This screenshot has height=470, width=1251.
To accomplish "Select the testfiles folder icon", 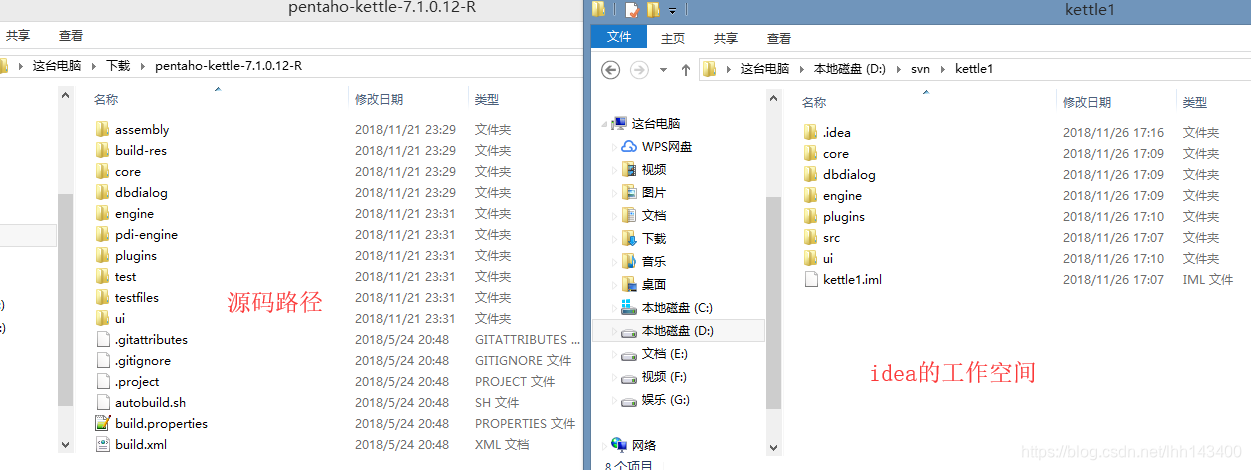I will tap(102, 297).
